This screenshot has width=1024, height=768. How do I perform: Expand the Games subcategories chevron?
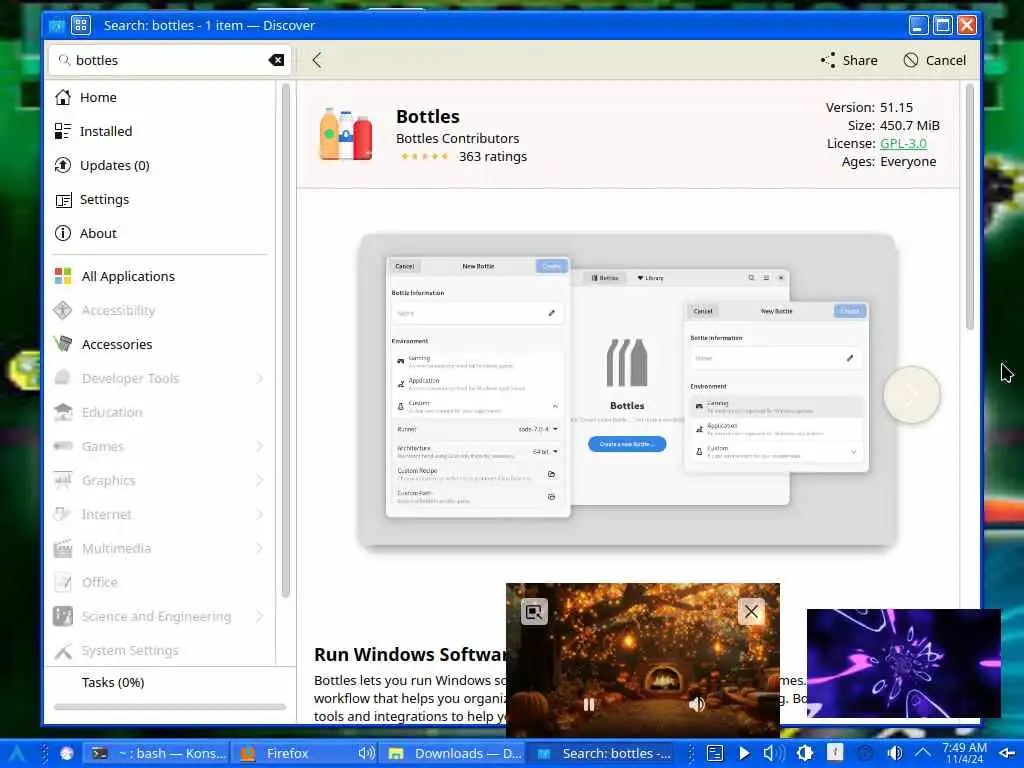tap(259, 446)
